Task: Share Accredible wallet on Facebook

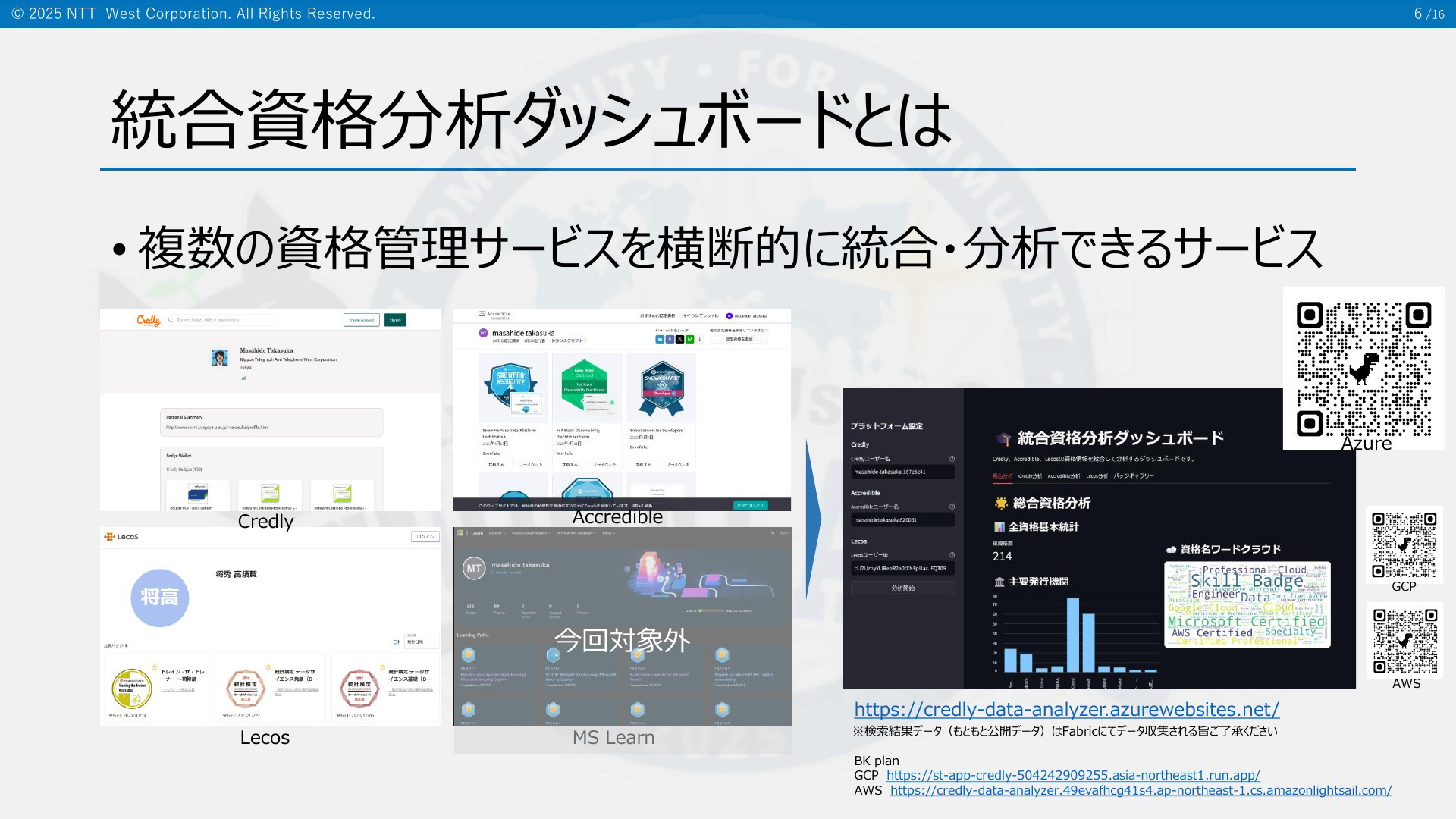Action: pyautogui.click(x=670, y=339)
